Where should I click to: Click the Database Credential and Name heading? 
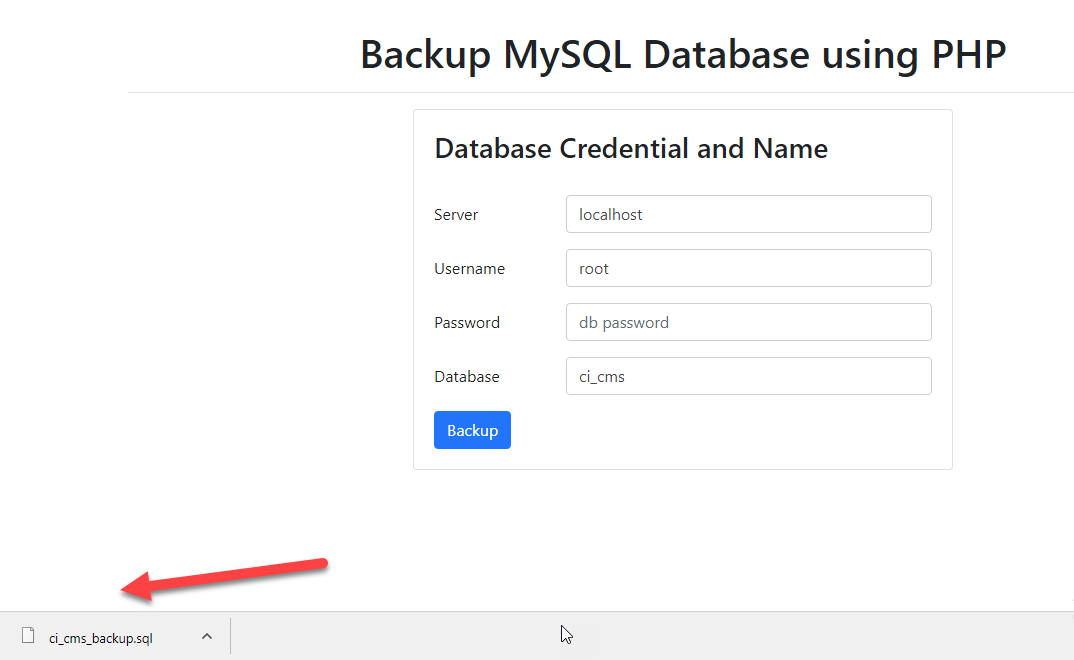point(631,149)
